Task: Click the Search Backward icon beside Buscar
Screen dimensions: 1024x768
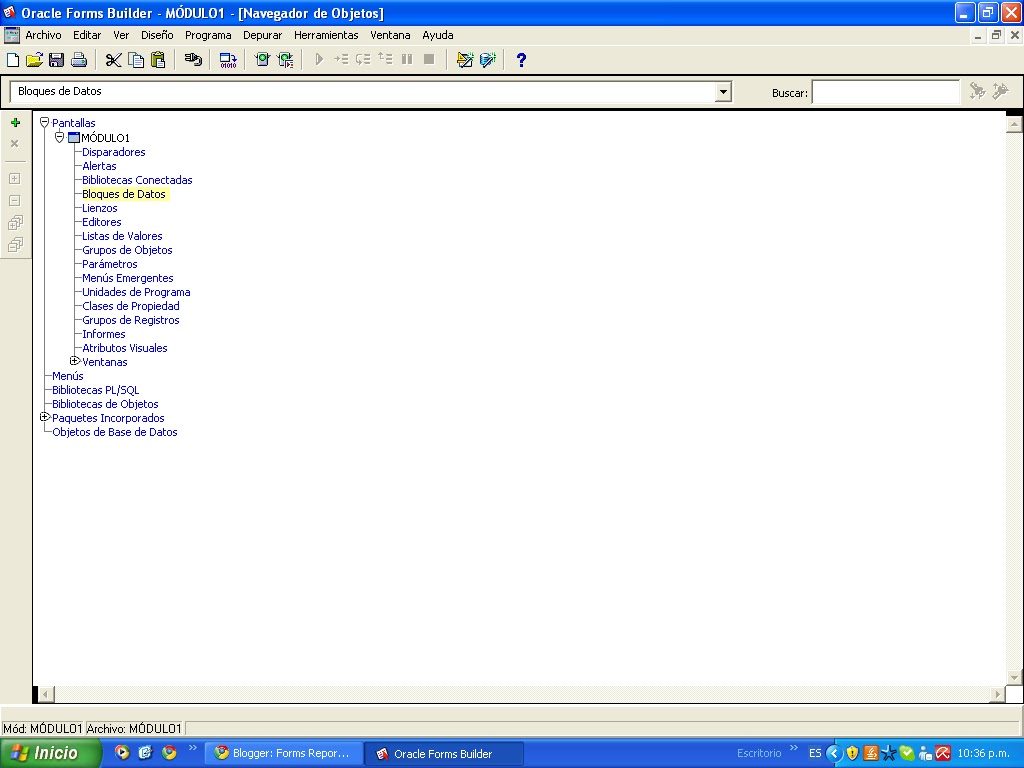Action: 1000,91
